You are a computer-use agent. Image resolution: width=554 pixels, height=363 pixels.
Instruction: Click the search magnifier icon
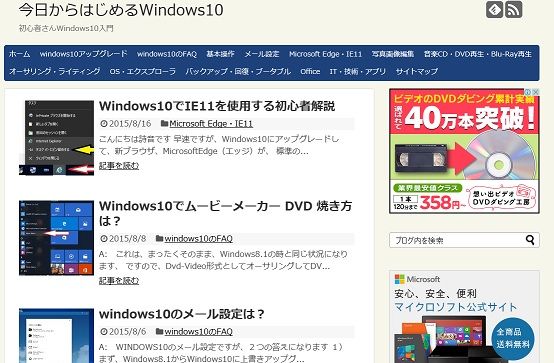click(x=530, y=240)
